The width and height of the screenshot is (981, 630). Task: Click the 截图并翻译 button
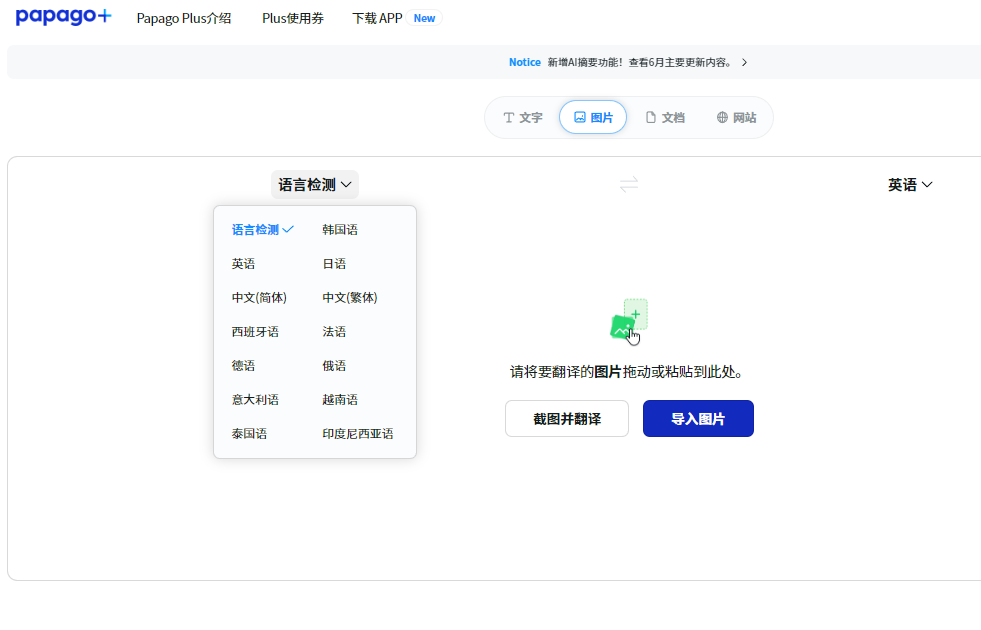click(x=567, y=419)
